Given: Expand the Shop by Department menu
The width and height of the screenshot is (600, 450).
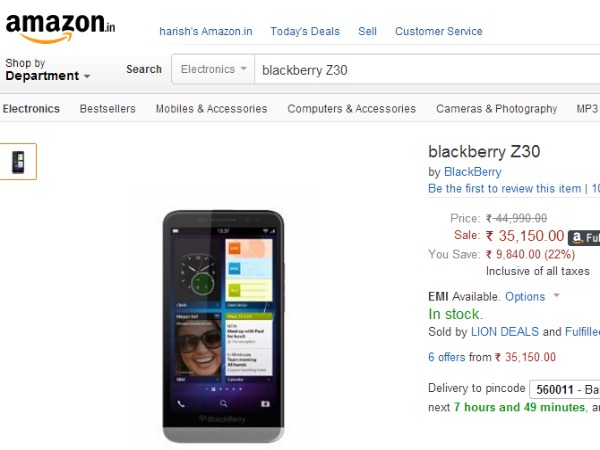Looking at the screenshot, I should pos(48,70).
